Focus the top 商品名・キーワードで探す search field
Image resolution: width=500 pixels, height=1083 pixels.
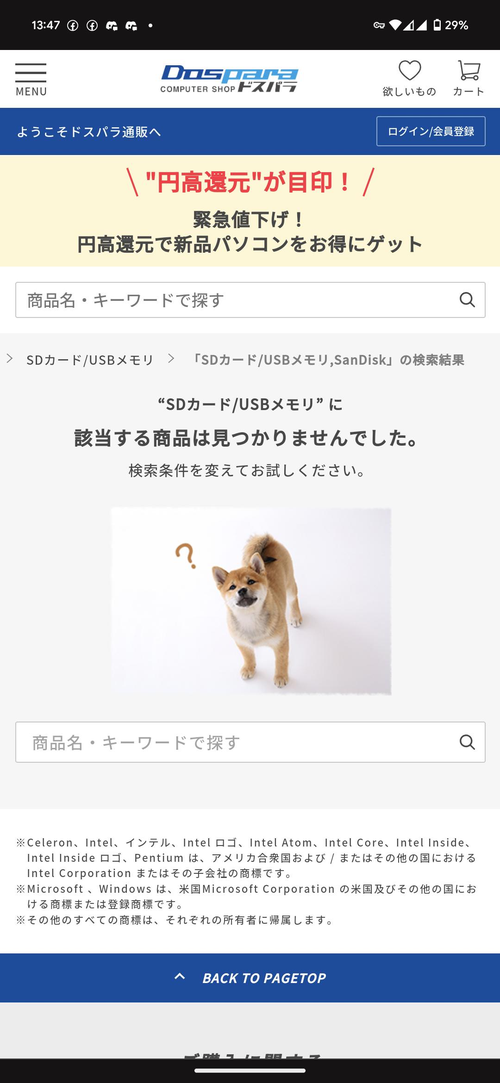tap(250, 300)
